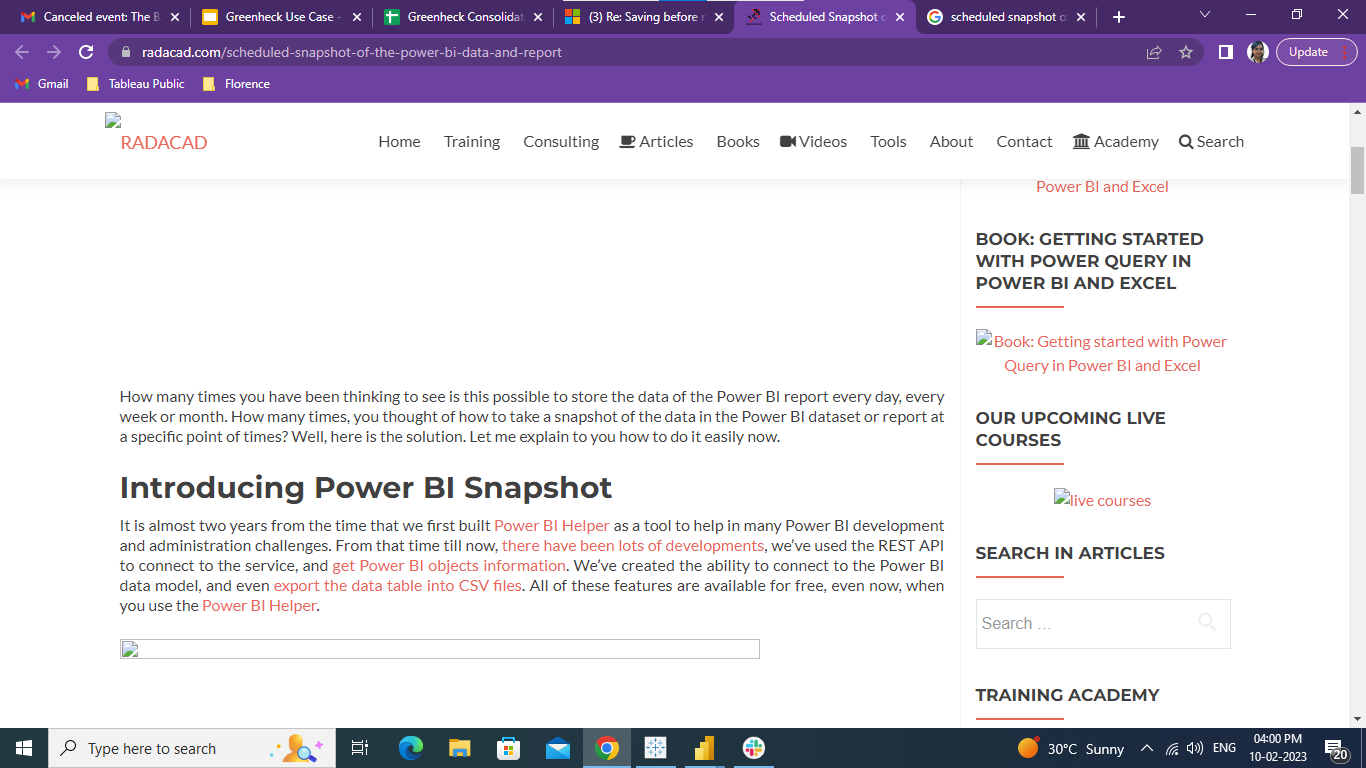Bookmark this page with the star icon
Image resolution: width=1366 pixels, height=768 pixels.
(1186, 52)
